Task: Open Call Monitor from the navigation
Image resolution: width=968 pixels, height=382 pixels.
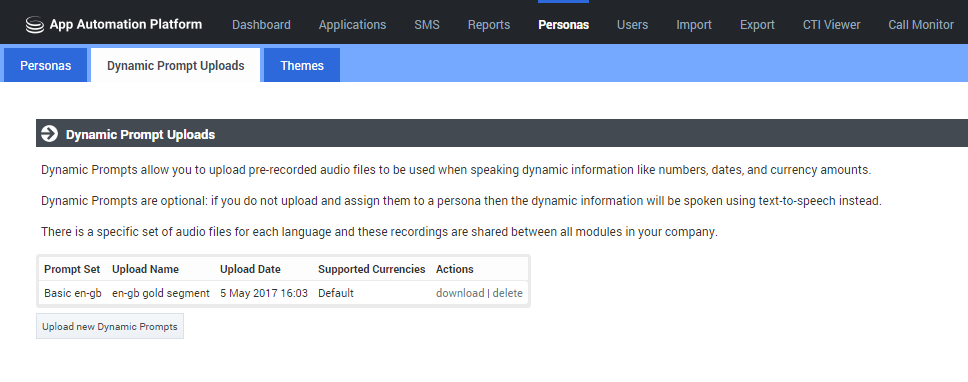Action: point(921,25)
